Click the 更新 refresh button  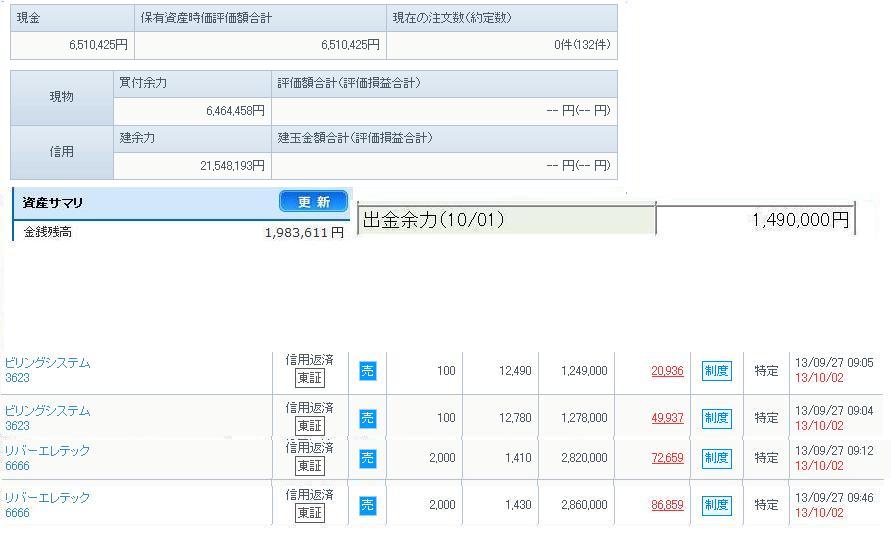pos(313,201)
